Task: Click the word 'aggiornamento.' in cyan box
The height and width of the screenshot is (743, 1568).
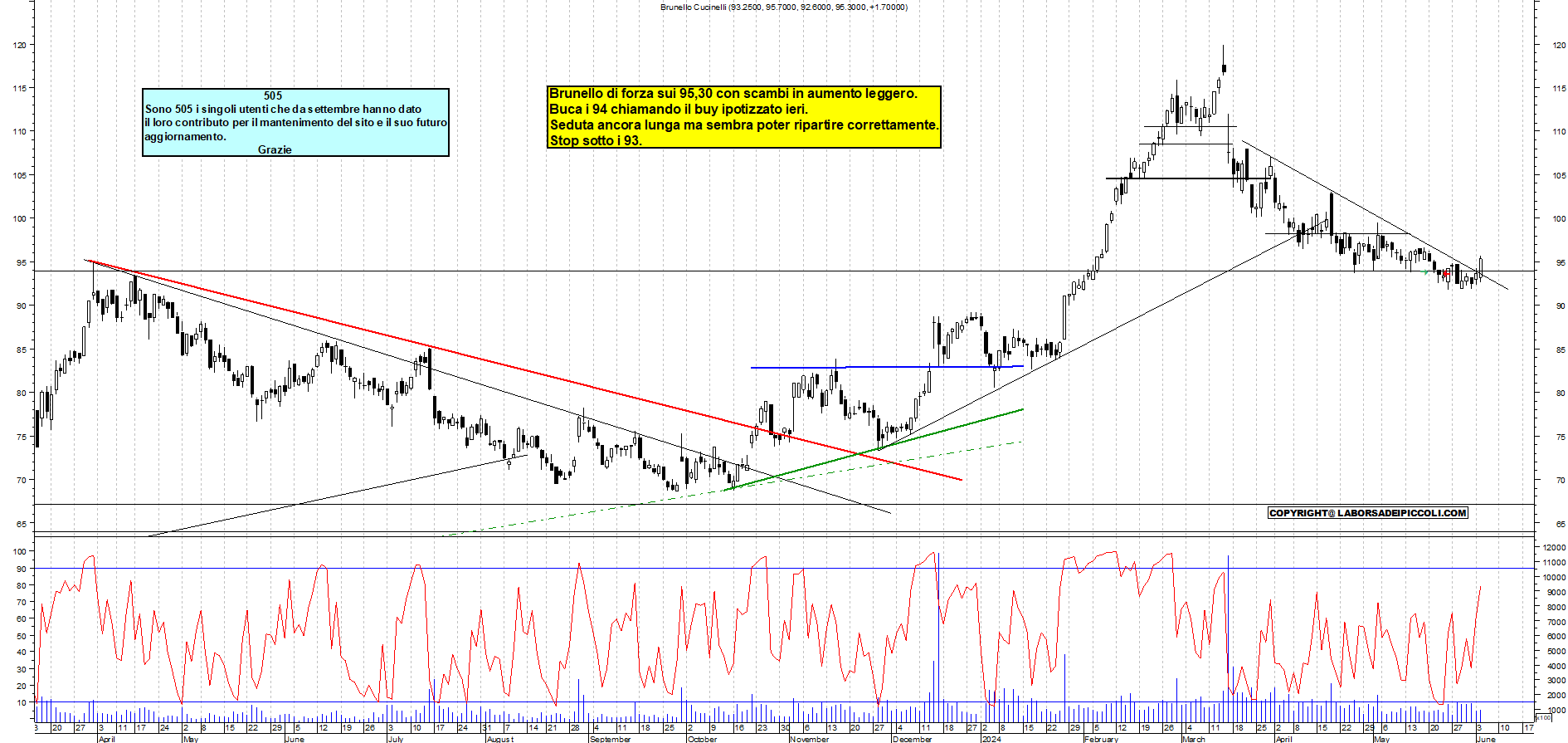Action: pos(185,136)
